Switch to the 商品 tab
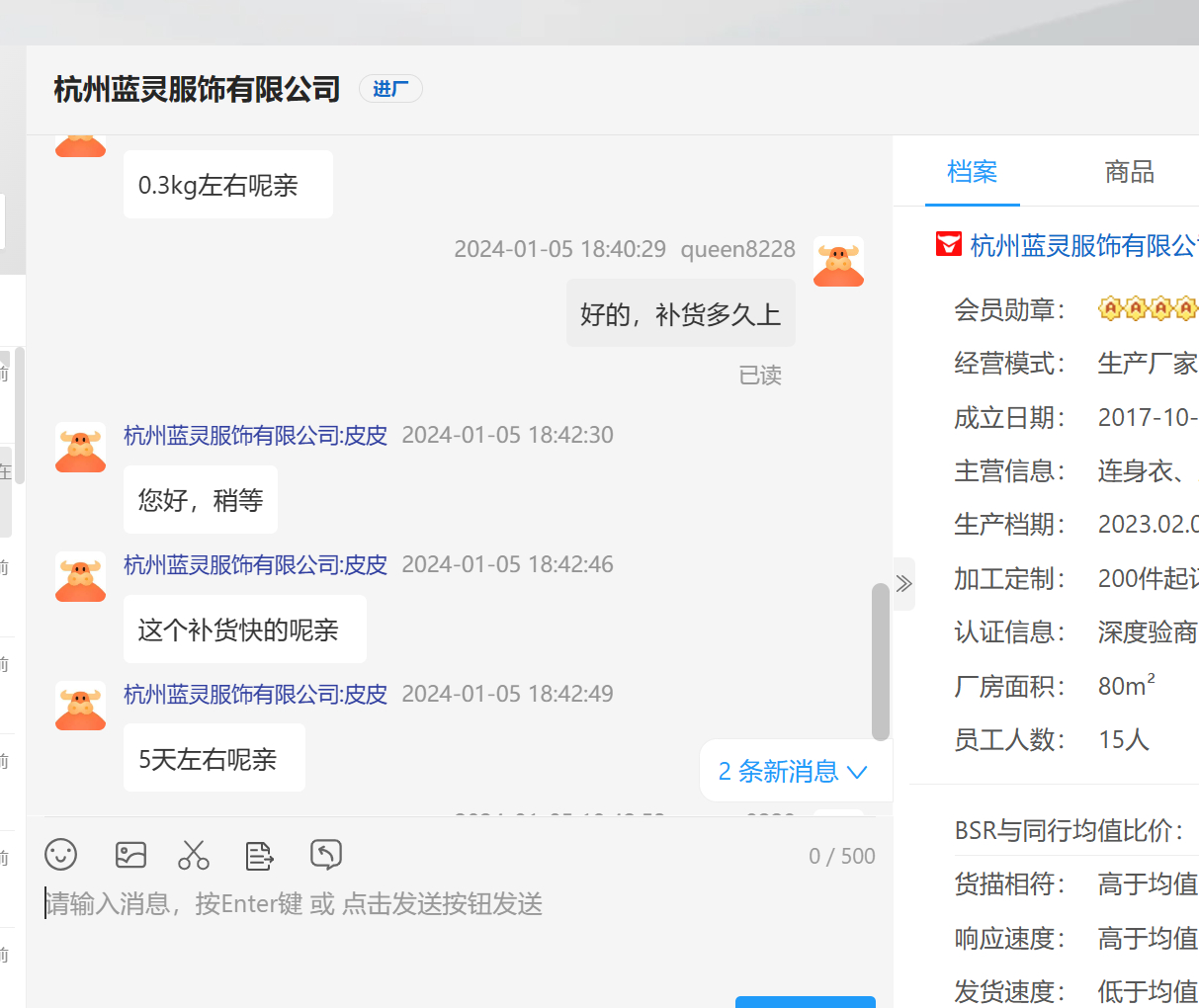 point(1129,172)
